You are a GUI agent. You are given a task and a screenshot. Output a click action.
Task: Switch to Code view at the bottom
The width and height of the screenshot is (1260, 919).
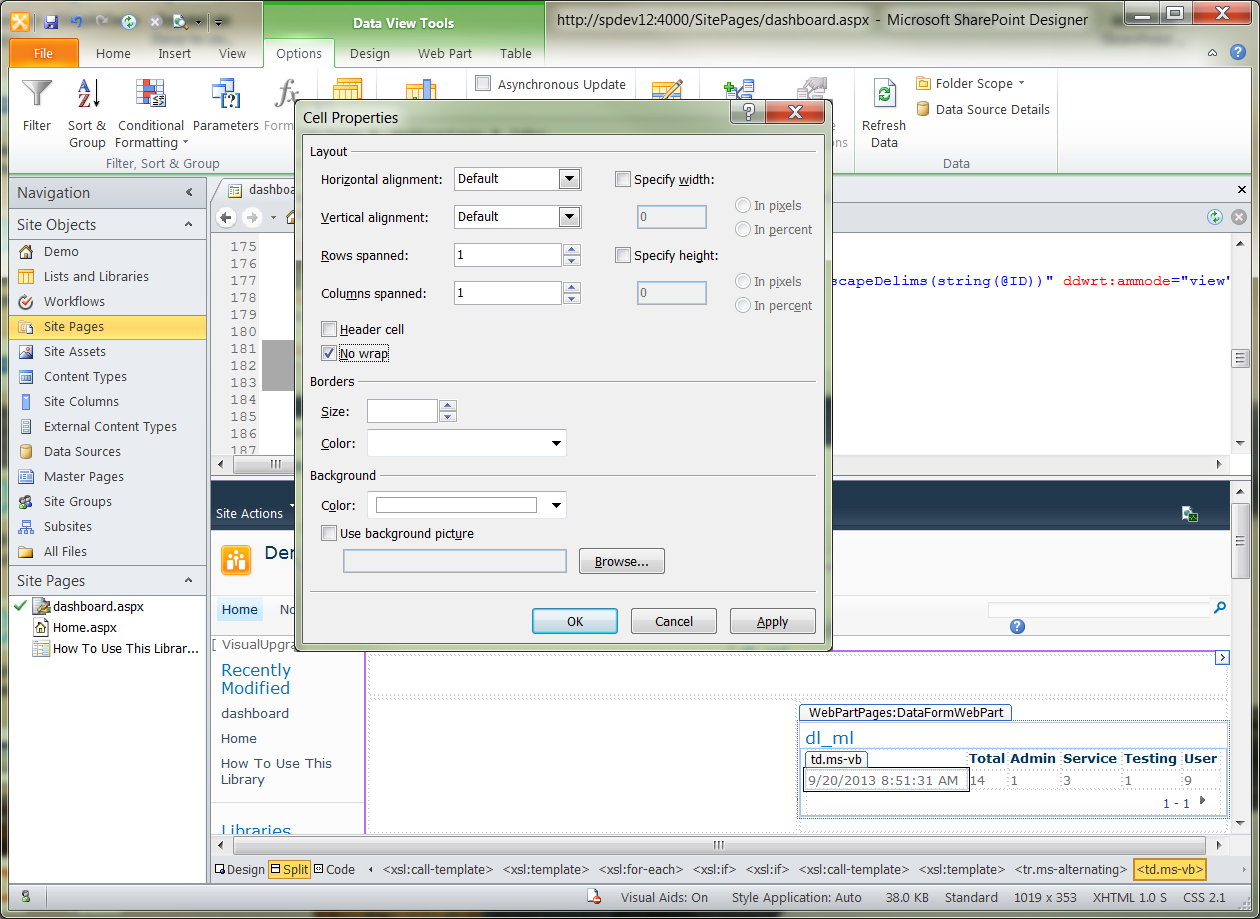tap(335, 869)
